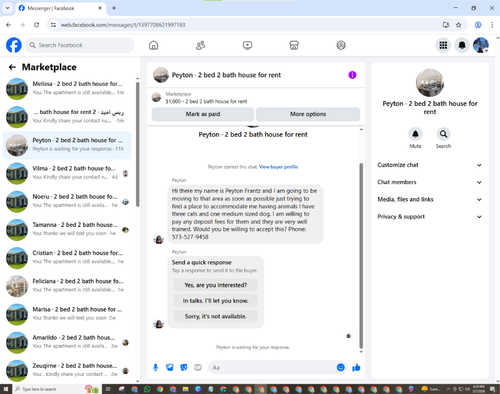500x394 pixels.
Task: Open a new browser tab
Action: [114, 8]
